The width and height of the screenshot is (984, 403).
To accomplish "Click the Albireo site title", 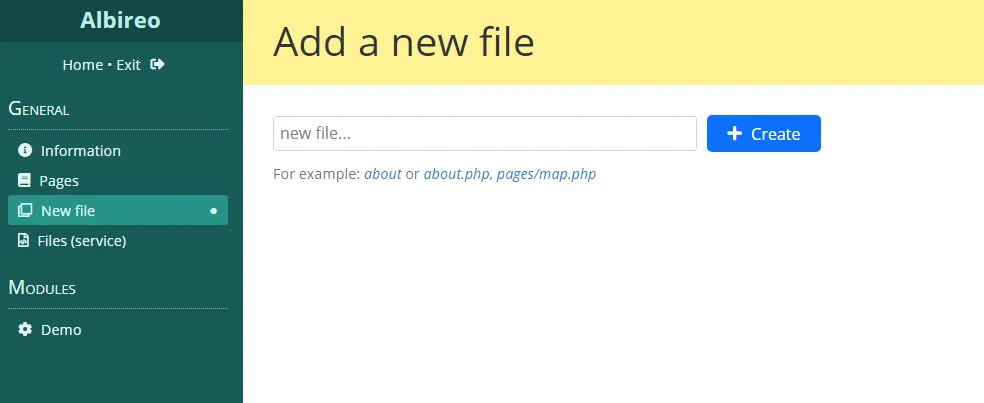I will pos(120,20).
